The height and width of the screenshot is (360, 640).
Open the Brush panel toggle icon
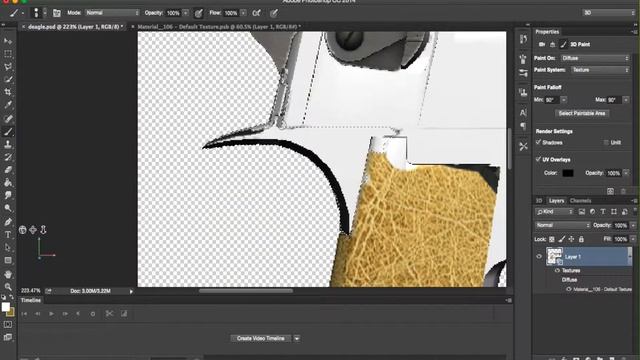(x=56, y=13)
